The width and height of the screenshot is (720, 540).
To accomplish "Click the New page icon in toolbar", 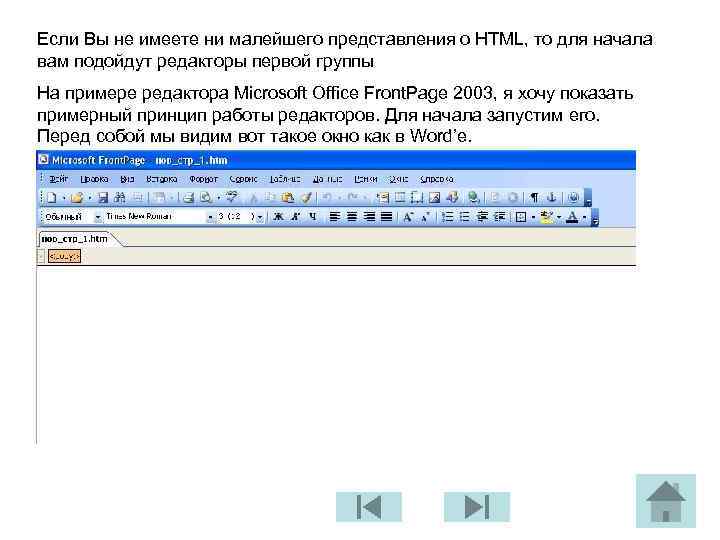I will point(51,198).
